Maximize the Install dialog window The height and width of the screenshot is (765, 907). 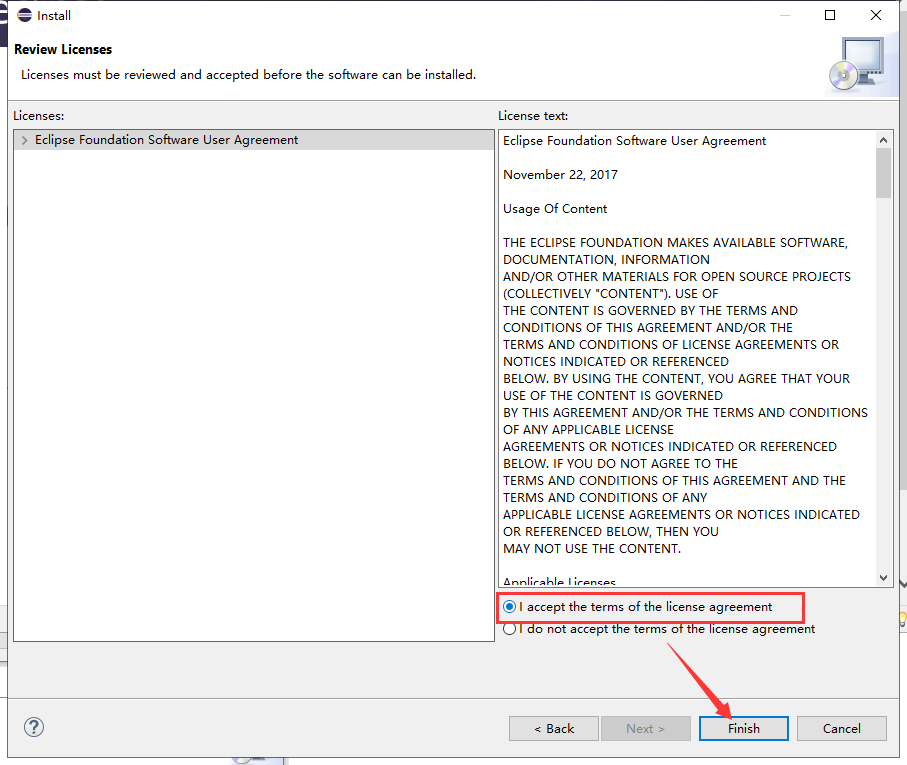[830, 15]
